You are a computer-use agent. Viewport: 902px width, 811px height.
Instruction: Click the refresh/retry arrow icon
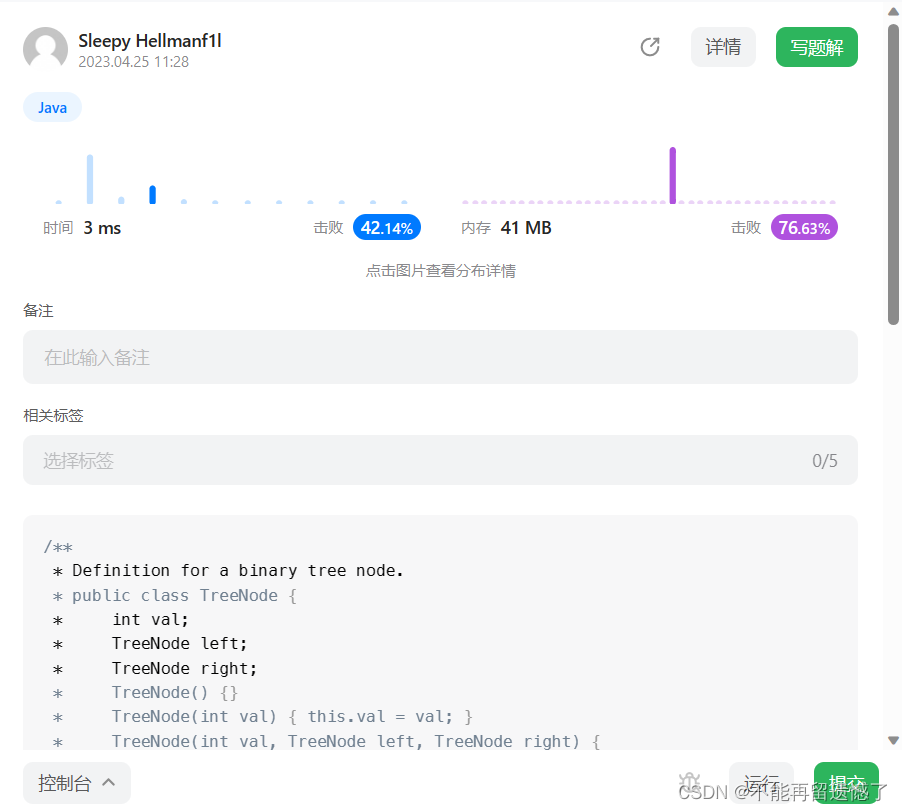(650, 47)
